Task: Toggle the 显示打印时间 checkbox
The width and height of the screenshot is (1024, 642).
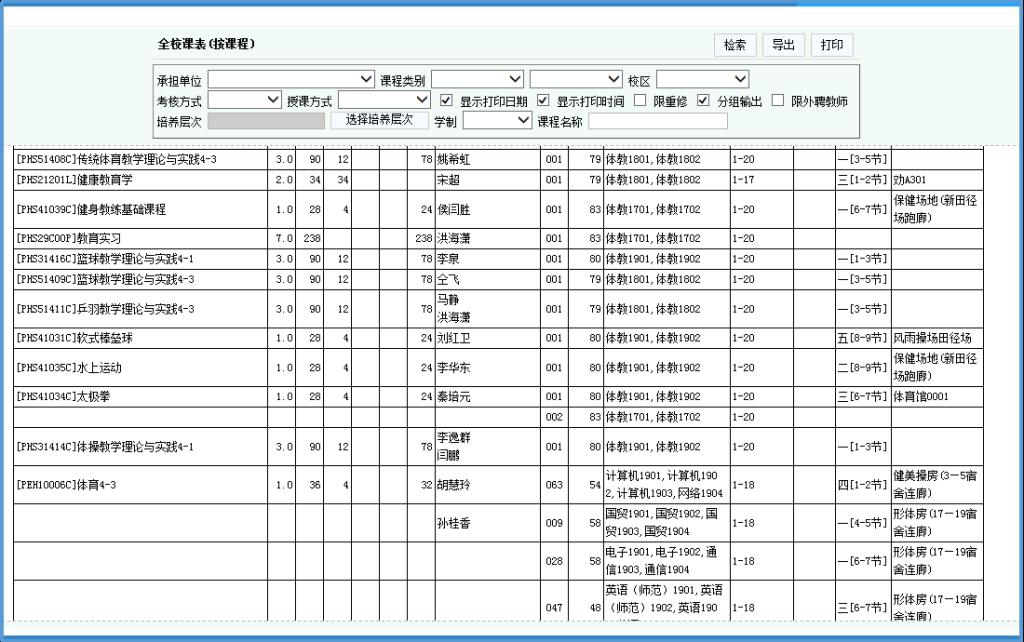Action: coord(543,100)
